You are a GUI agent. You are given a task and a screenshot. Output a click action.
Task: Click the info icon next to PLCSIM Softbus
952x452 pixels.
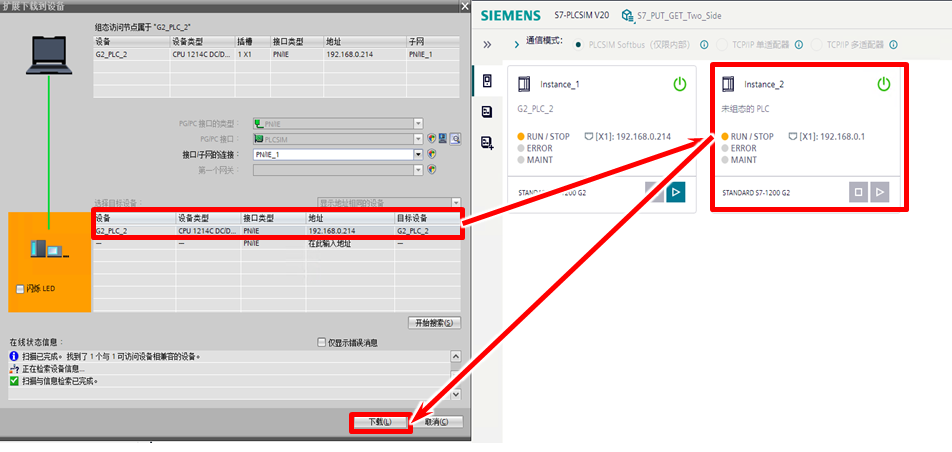[704, 44]
